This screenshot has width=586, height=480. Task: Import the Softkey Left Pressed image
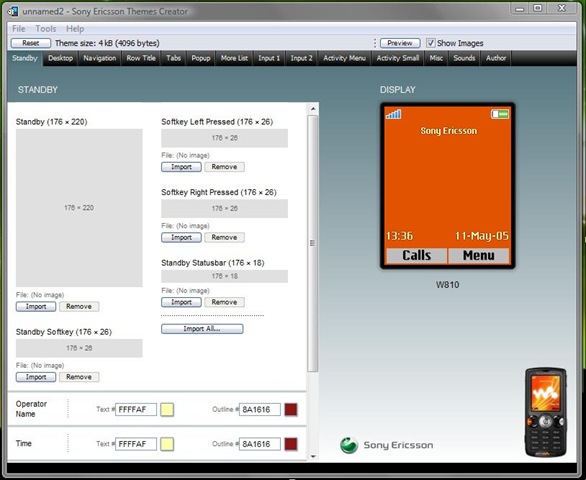tap(181, 167)
